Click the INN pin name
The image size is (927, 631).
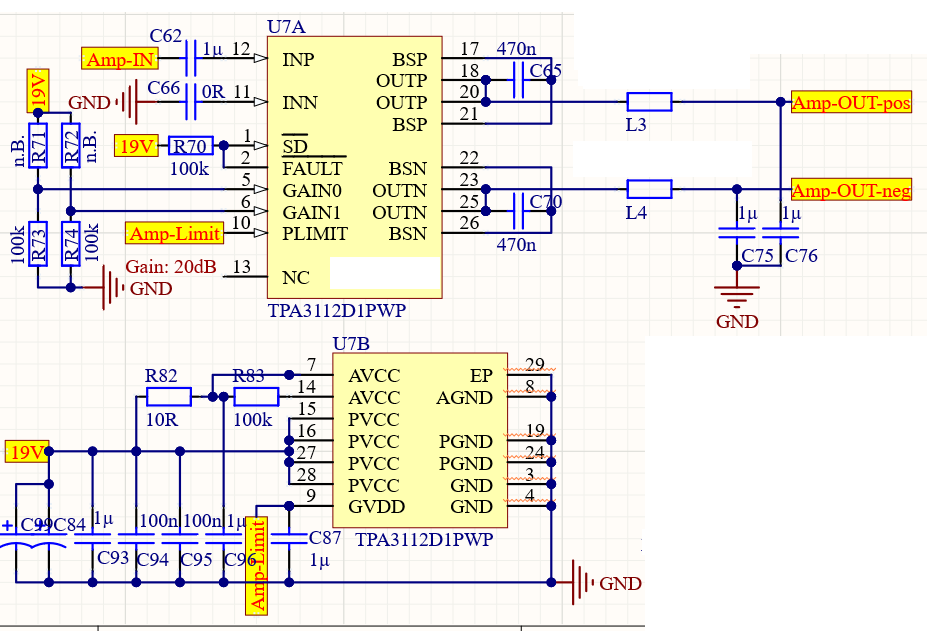coord(300,103)
